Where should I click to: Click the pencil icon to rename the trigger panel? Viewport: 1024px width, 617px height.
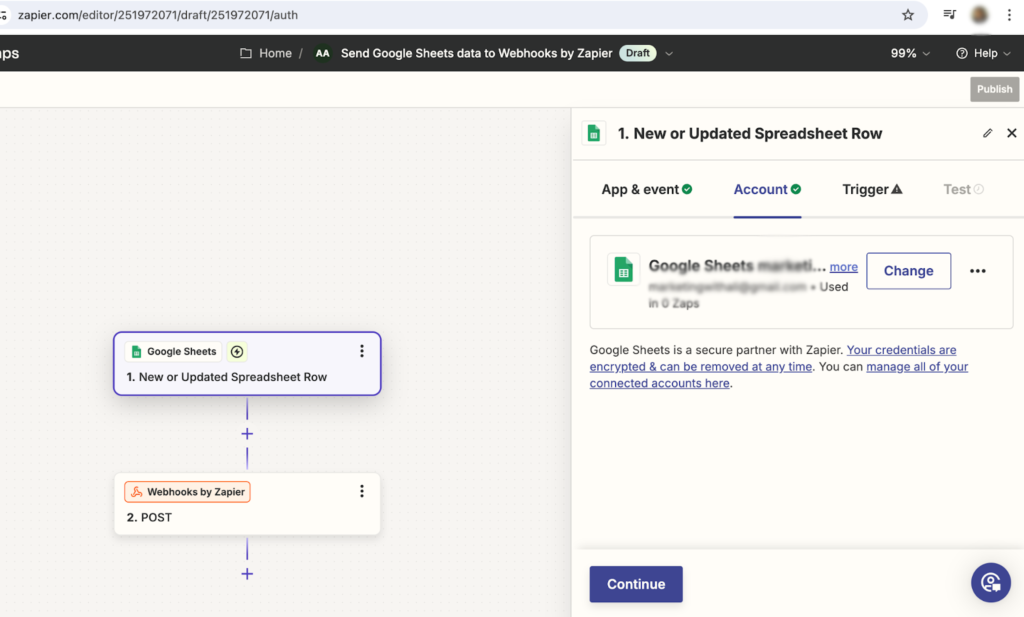click(987, 132)
